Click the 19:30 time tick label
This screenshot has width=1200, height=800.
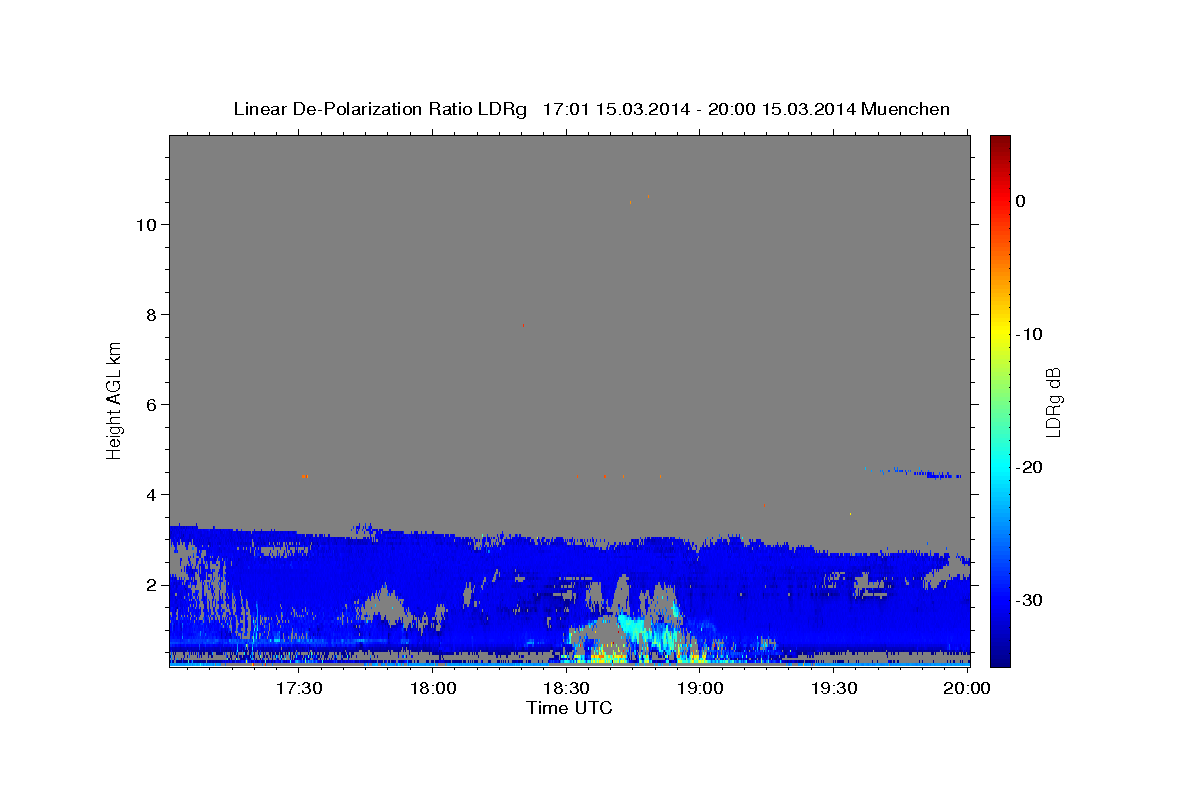[833, 689]
